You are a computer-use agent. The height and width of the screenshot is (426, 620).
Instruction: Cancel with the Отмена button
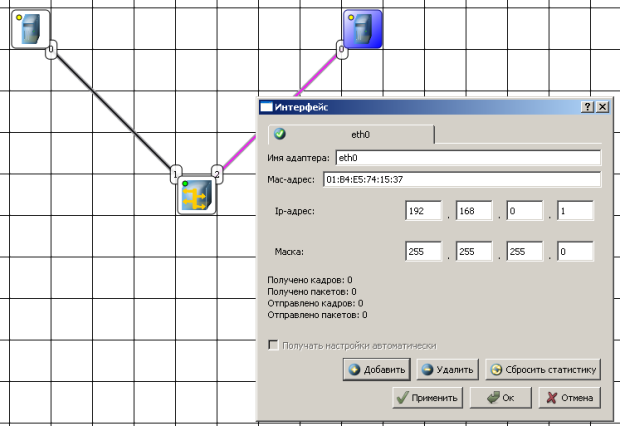tap(570, 397)
